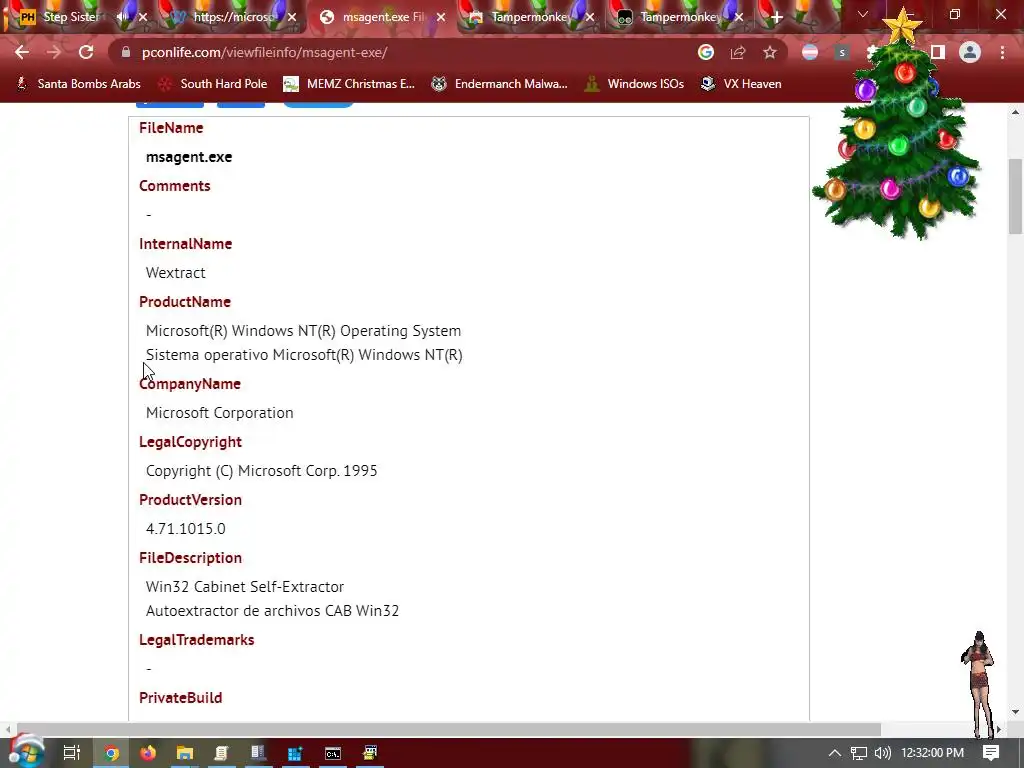This screenshot has height=768, width=1024.
Task: Click the InternalName value Wextract
Action: [x=176, y=273]
